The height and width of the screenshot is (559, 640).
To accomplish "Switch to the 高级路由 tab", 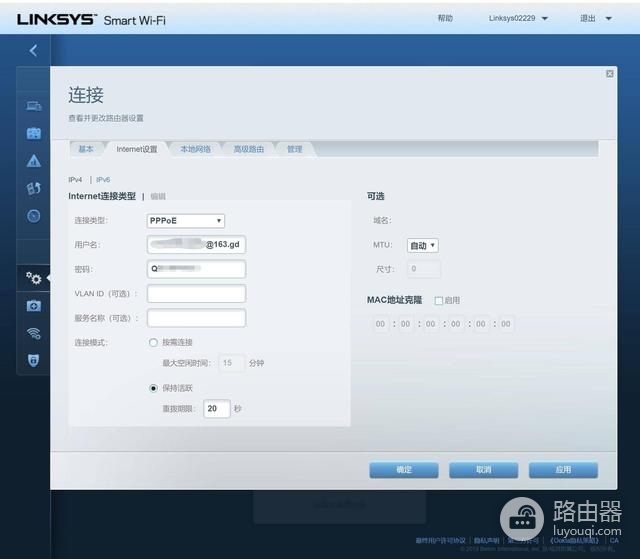I will (249, 149).
